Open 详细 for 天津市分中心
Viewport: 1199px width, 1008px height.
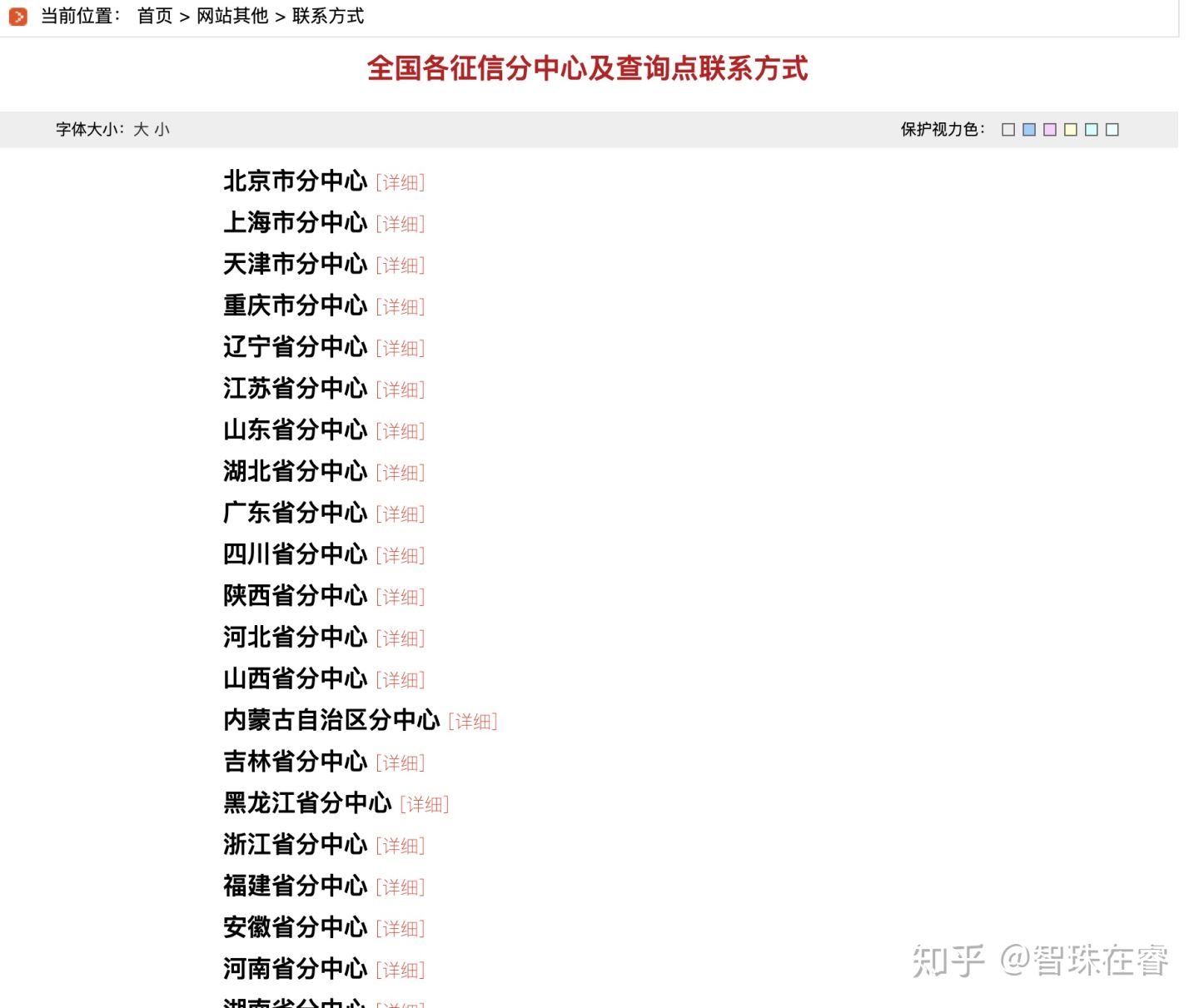tap(400, 265)
